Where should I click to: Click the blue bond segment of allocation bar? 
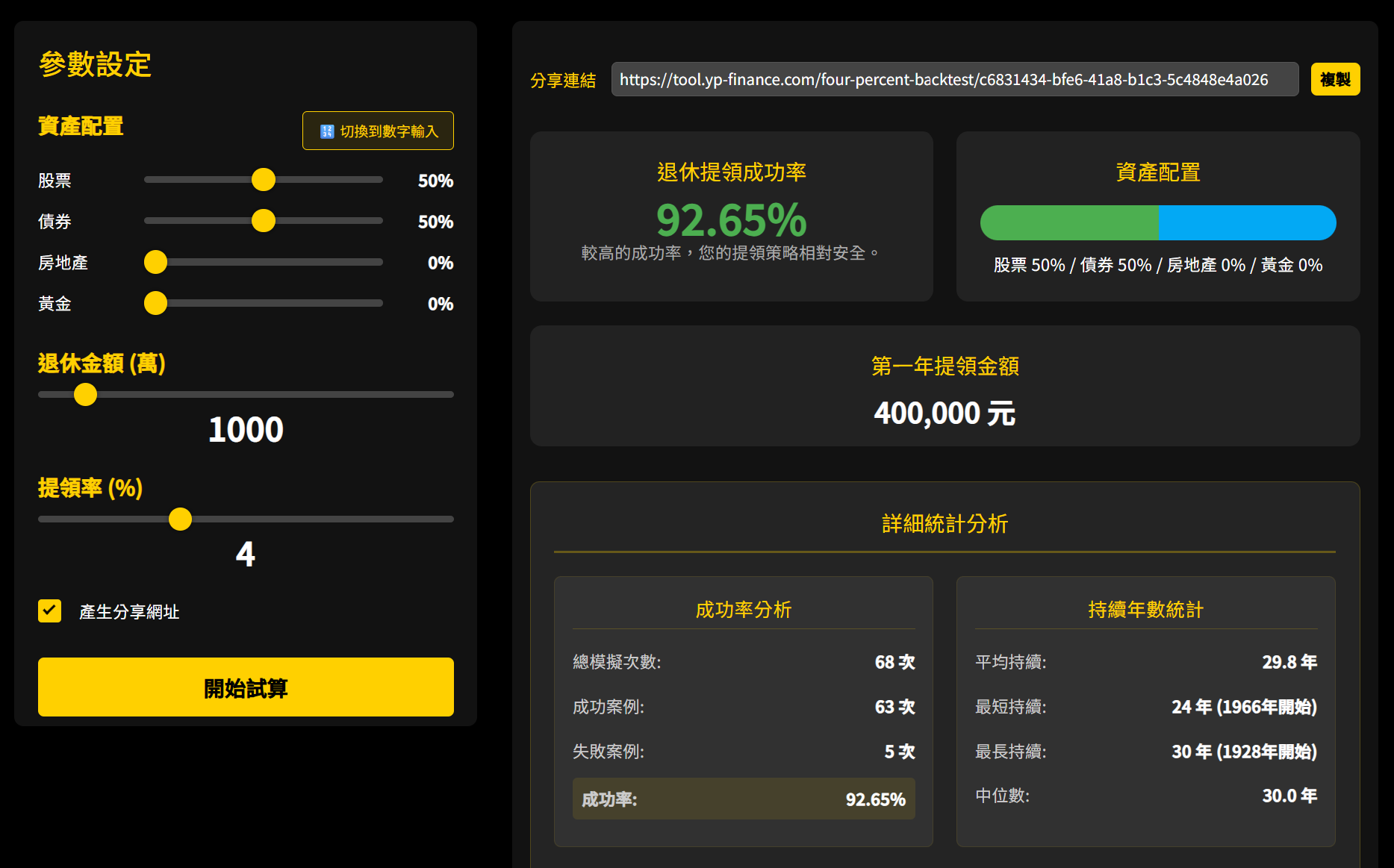coord(1247,222)
